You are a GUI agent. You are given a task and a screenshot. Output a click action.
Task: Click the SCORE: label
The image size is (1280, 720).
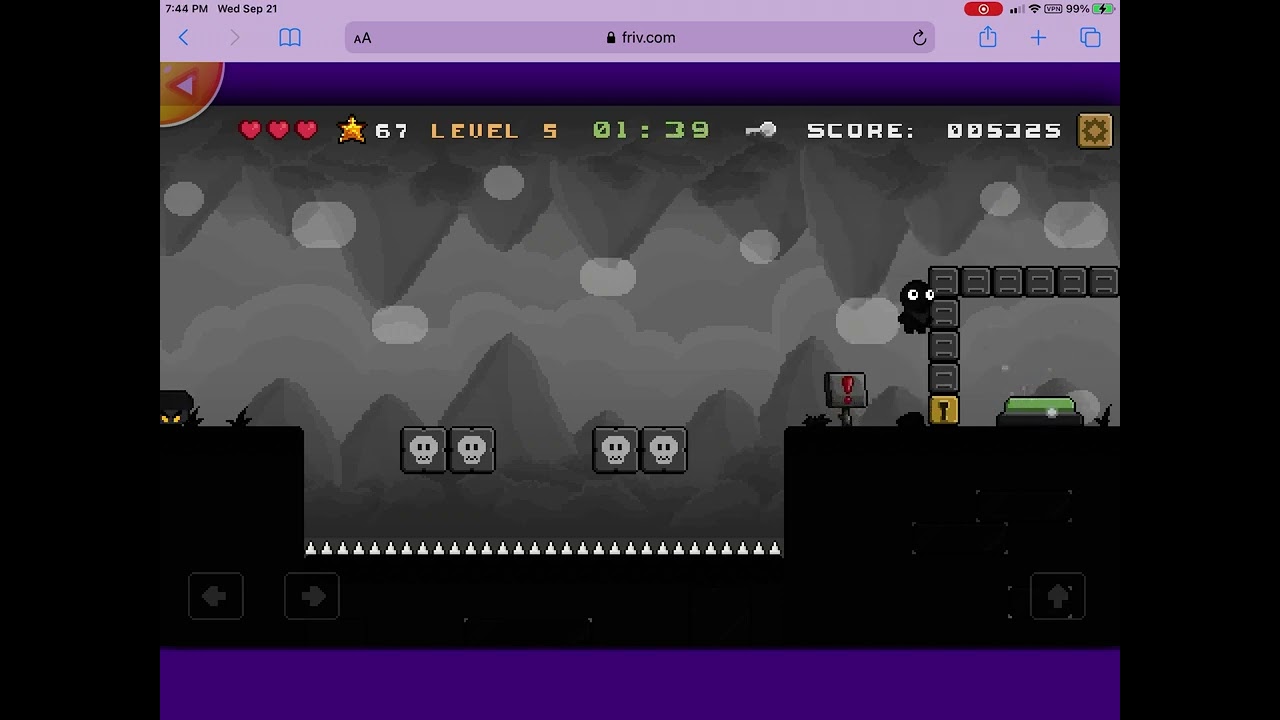[861, 131]
